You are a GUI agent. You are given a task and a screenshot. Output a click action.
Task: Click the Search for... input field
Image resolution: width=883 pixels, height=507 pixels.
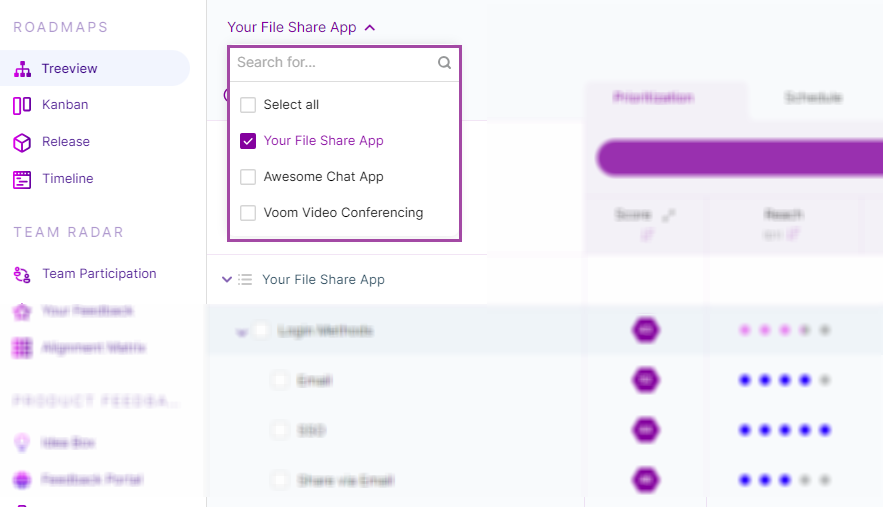(335, 63)
